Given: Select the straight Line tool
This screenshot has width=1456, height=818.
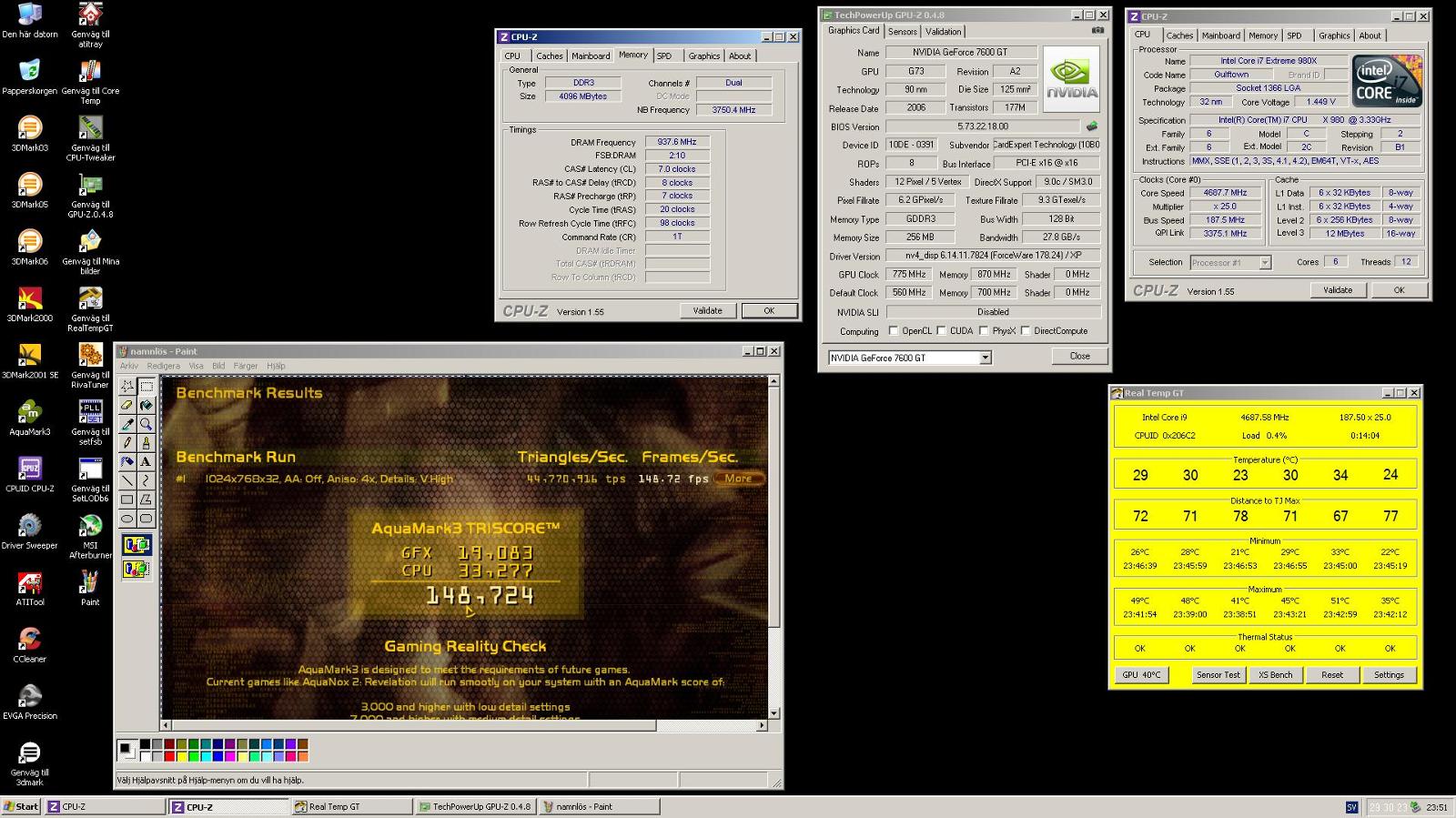Looking at the screenshot, I should (127, 480).
